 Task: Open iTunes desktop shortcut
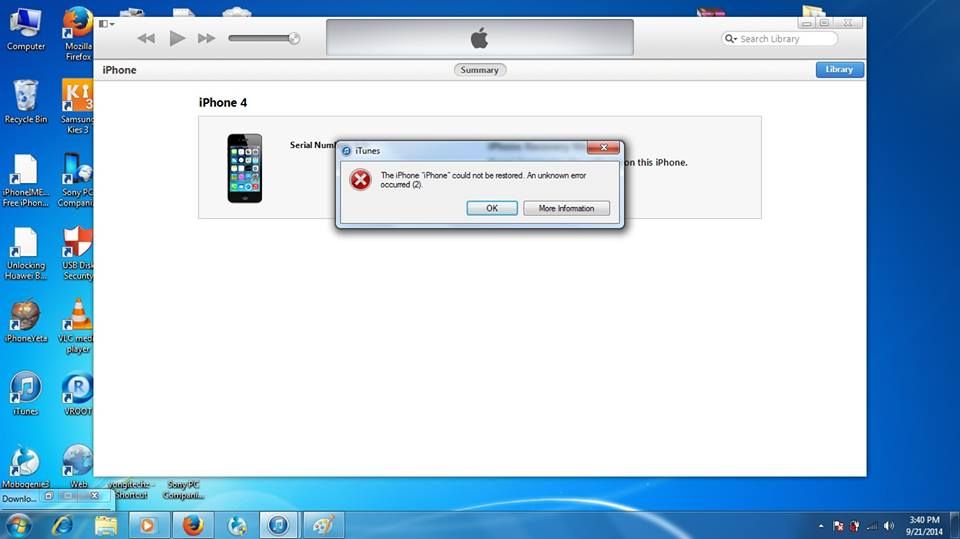pos(25,390)
